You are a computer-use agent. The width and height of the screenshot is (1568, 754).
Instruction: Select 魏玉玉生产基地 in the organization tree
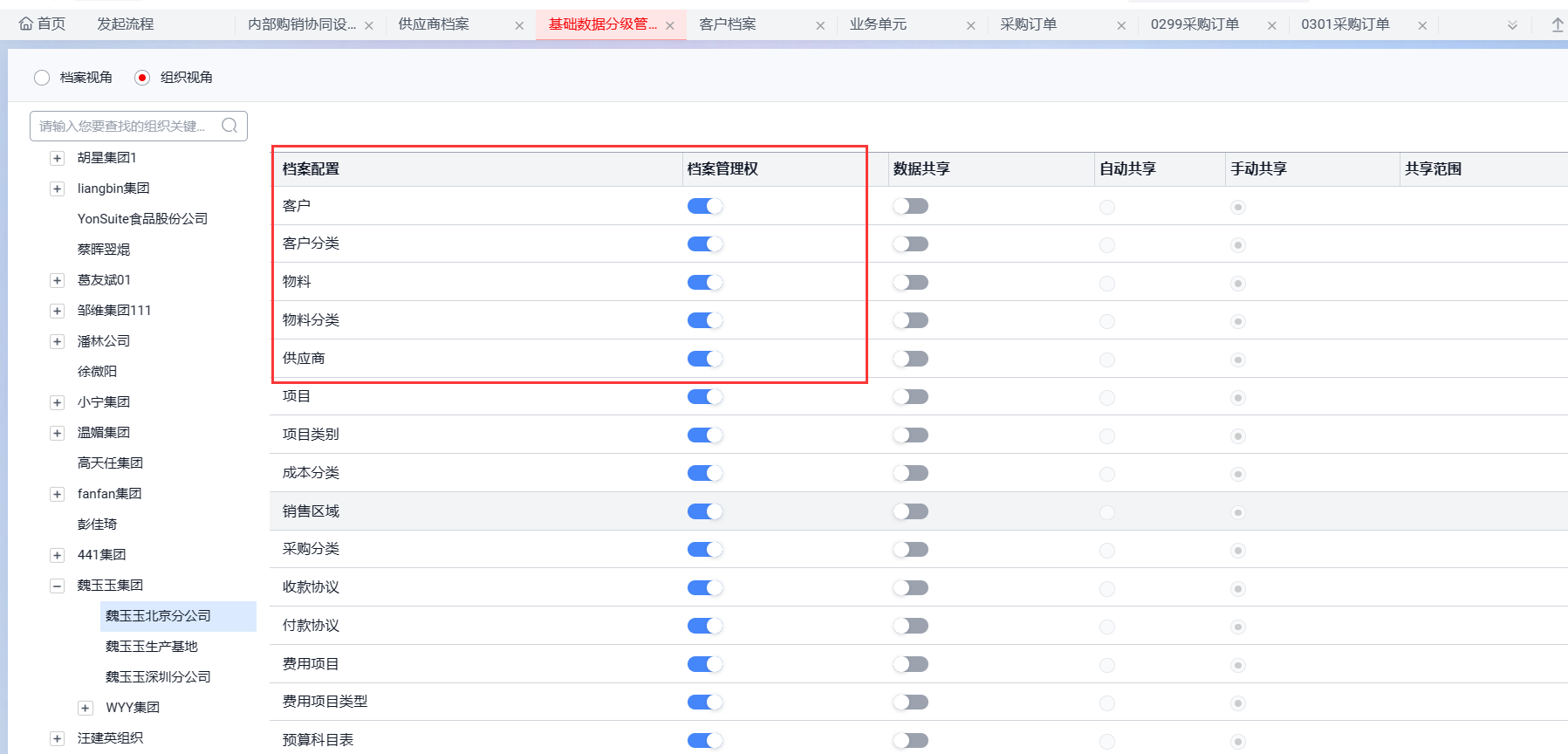152,647
